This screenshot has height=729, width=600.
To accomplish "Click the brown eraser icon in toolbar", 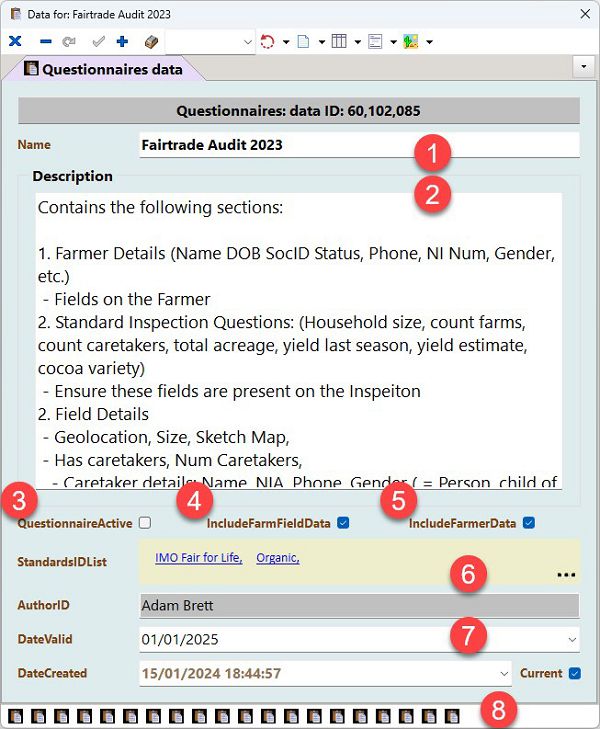I will click(152, 42).
